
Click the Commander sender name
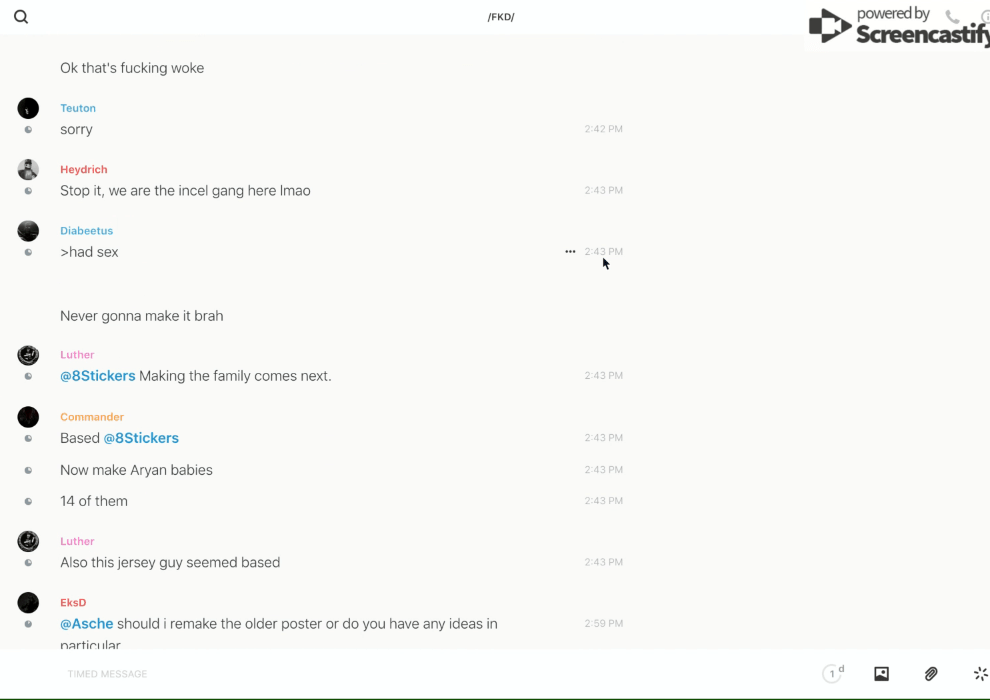[x=92, y=417]
